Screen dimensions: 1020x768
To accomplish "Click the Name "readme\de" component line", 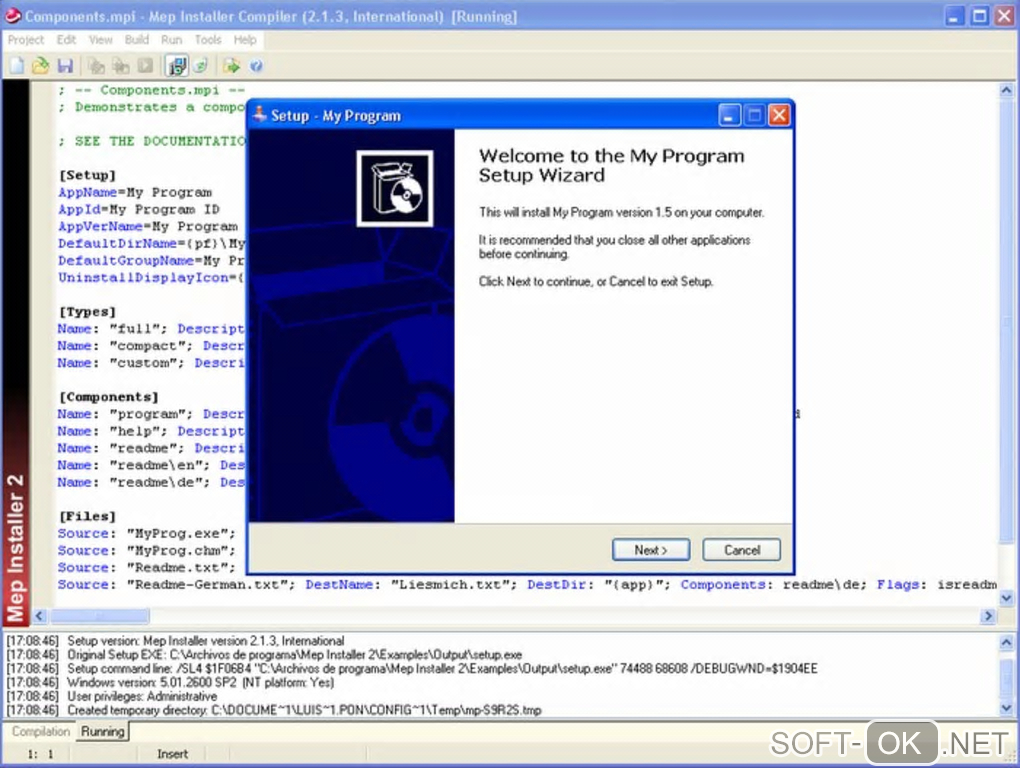I will pos(151,482).
